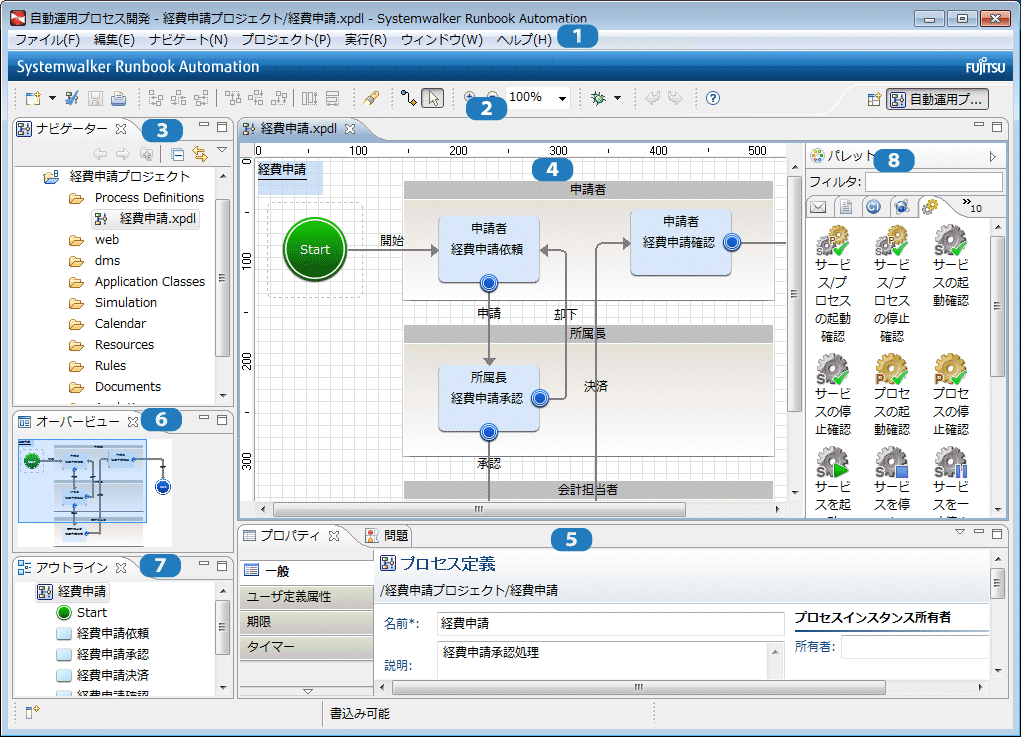Click the palette Filter input field
This screenshot has width=1021, height=737.
[x=934, y=182]
